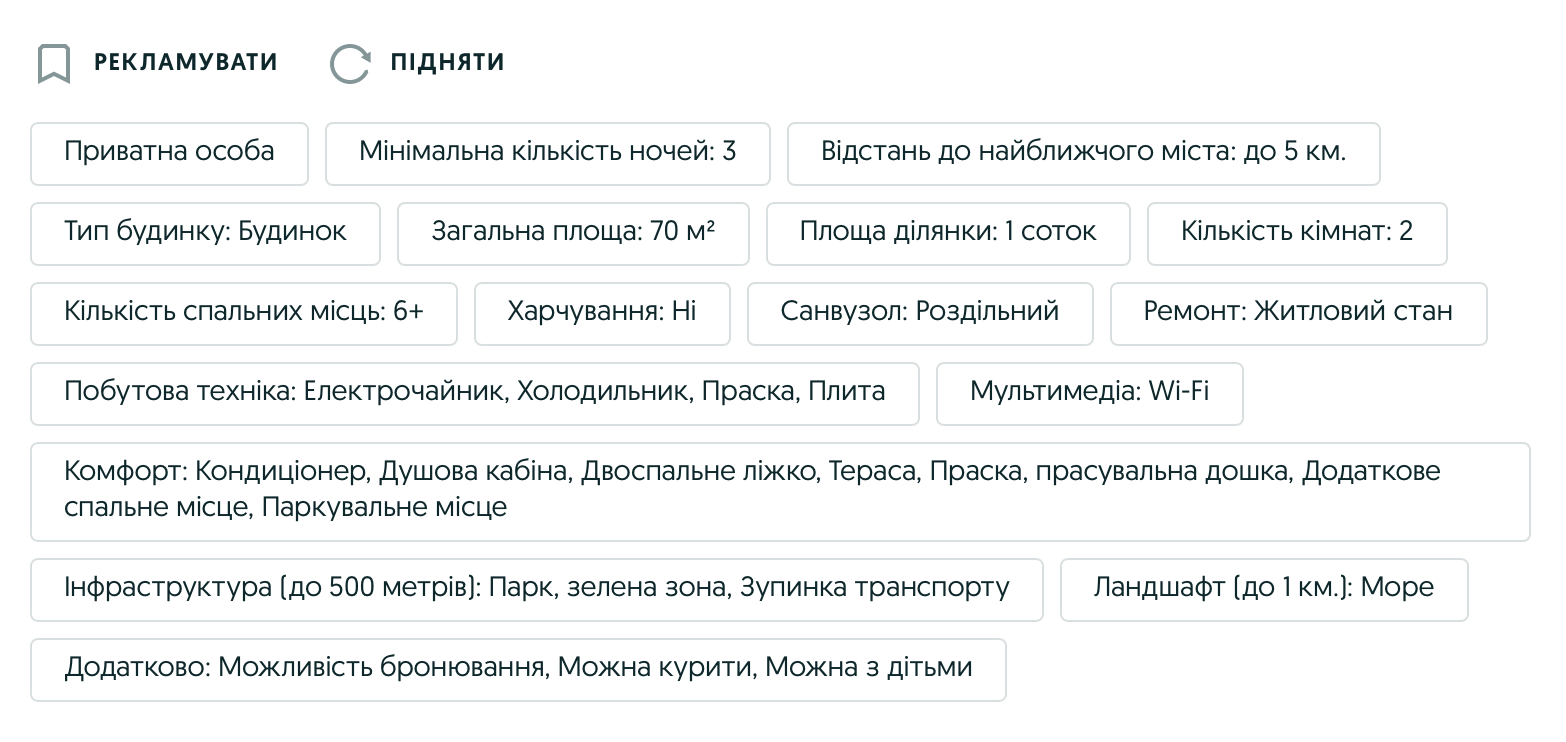Click the Площа ділянки: 1 соток tag
The width and height of the screenshot is (1566, 742).
(948, 233)
